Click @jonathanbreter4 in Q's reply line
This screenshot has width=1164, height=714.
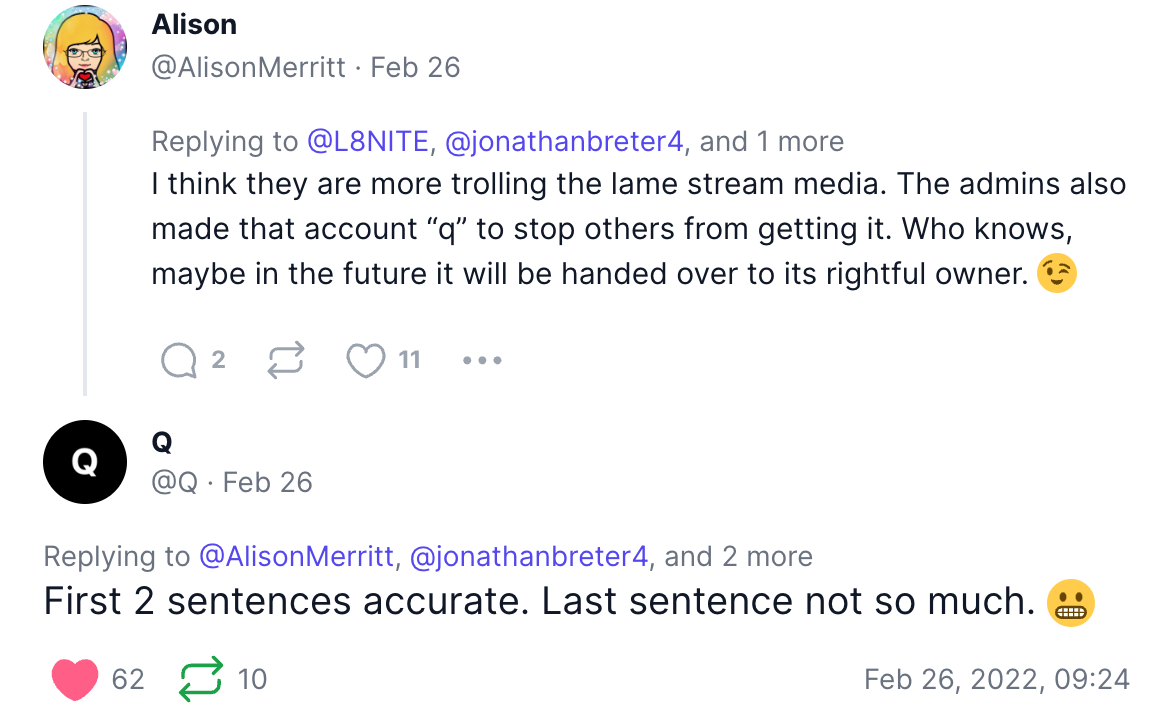click(x=529, y=556)
